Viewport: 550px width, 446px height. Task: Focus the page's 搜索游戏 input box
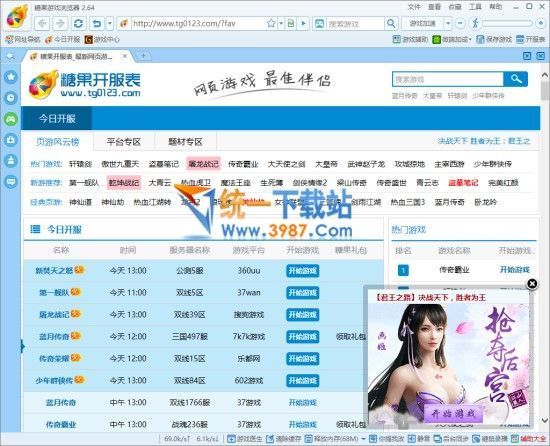click(448, 79)
